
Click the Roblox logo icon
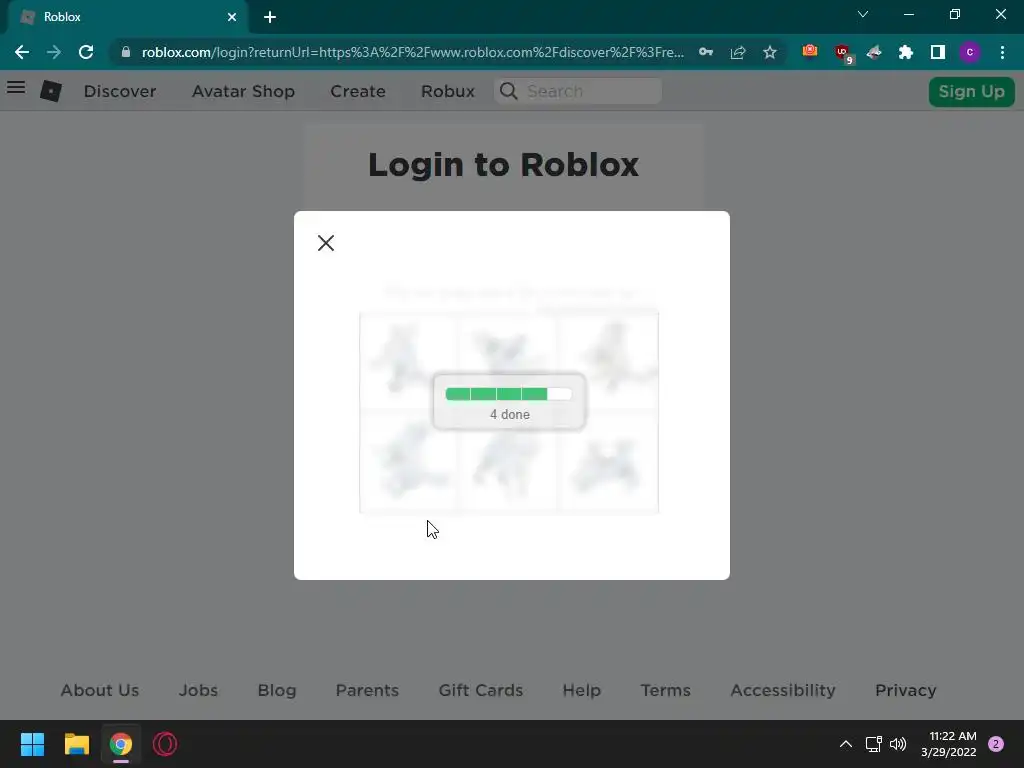(51, 91)
